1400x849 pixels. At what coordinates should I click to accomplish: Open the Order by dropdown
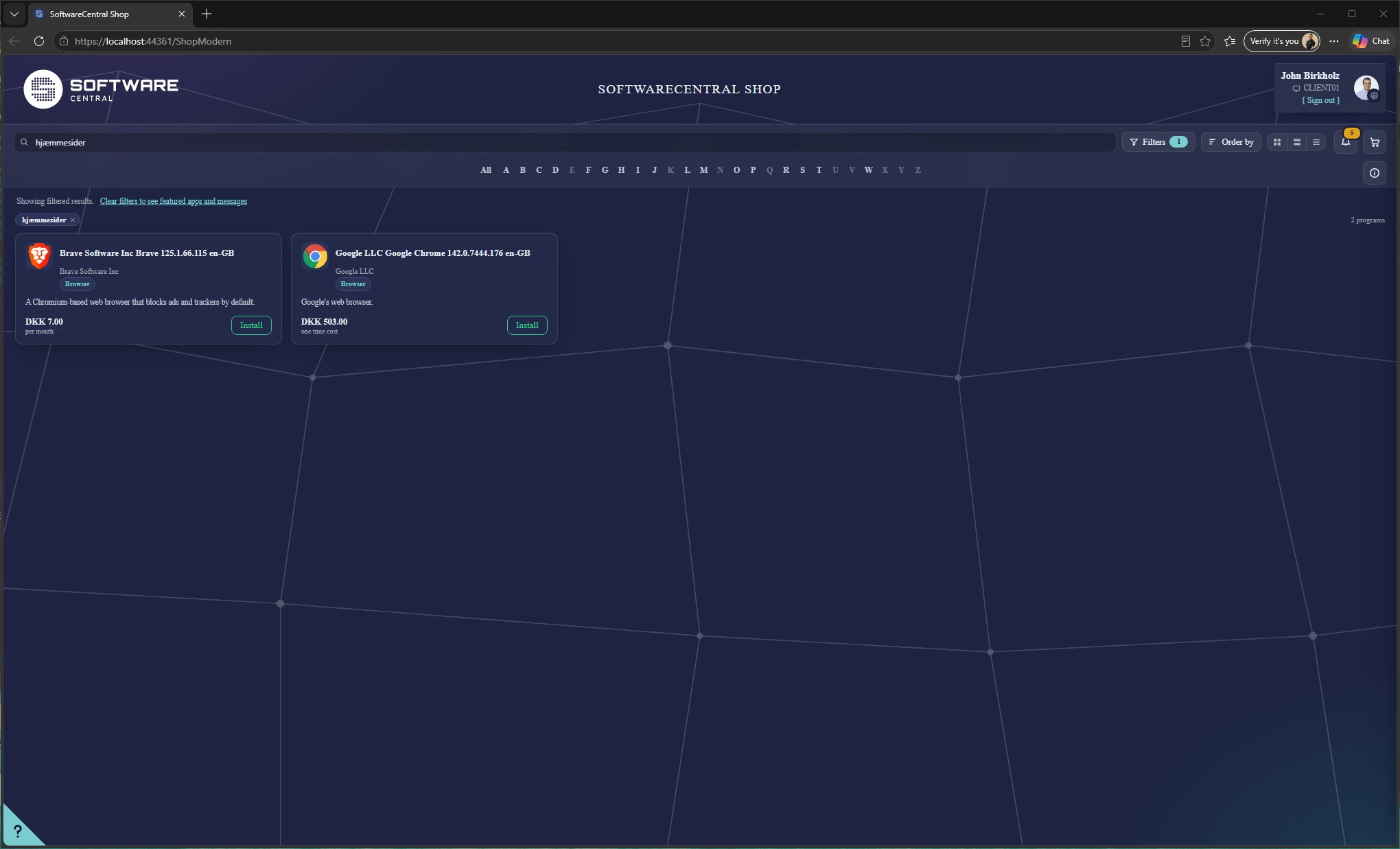[1230, 142]
